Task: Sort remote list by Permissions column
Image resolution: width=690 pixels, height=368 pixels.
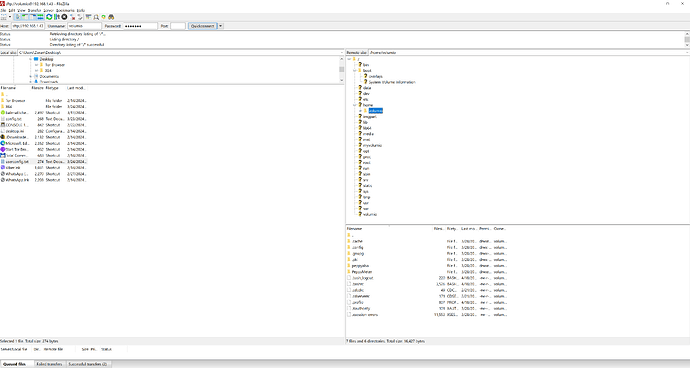Action: (x=484, y=229)
